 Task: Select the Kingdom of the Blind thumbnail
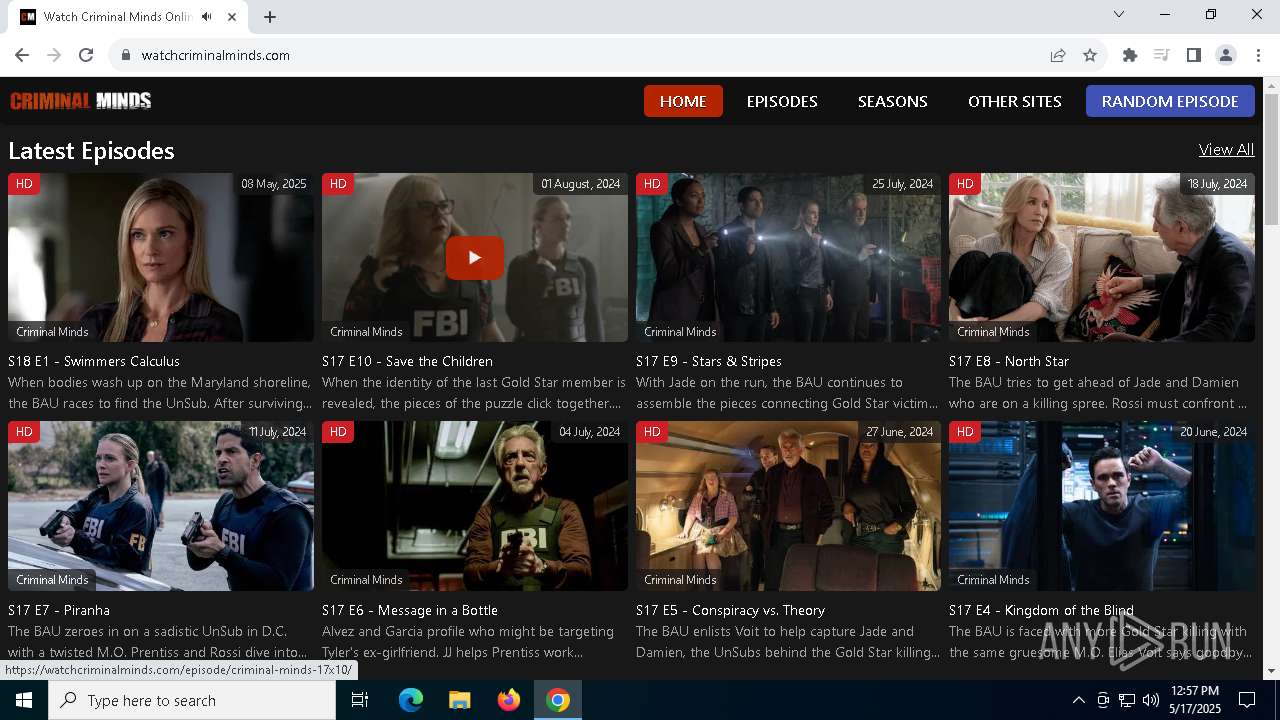[x=1102, y=506]
